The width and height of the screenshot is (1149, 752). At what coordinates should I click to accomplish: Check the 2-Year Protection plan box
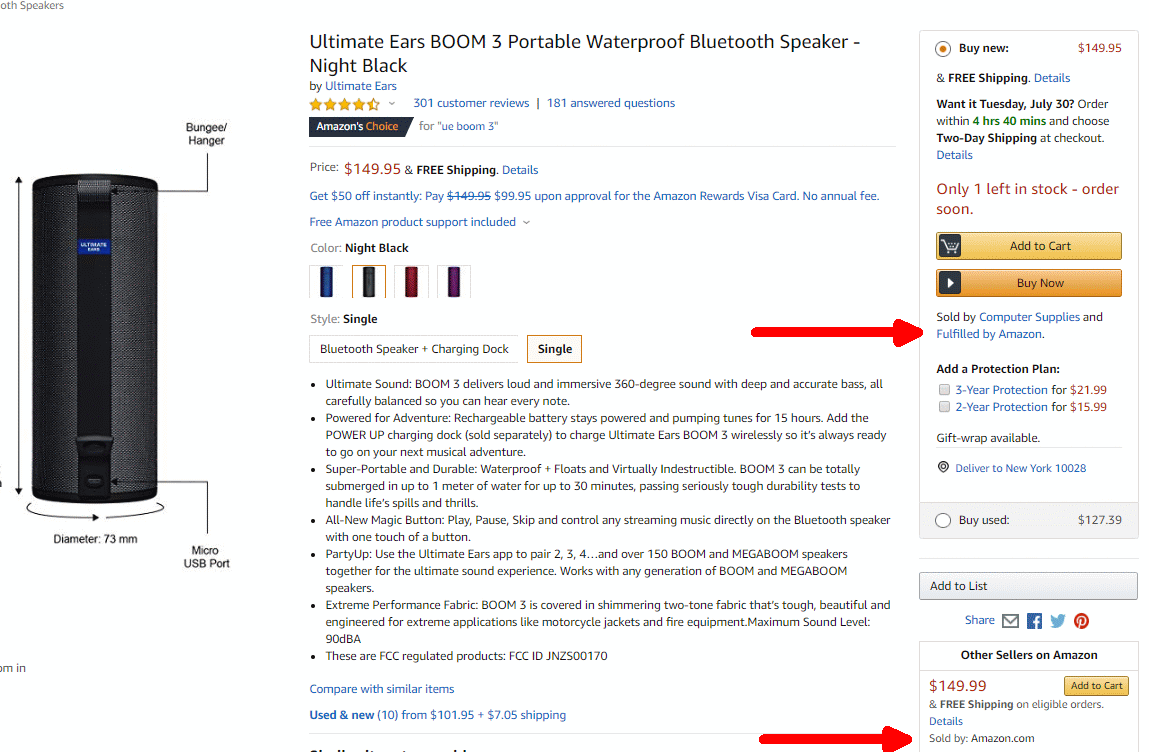[x=944, y=407]
